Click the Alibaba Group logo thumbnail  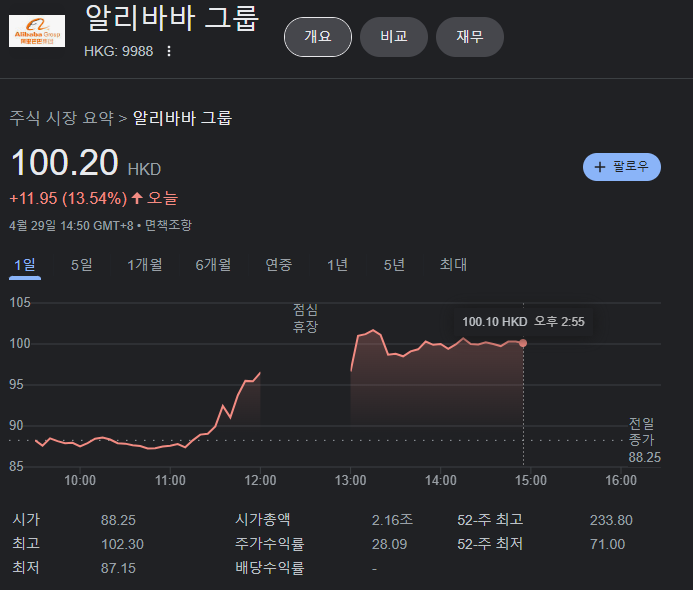pos(37,31)
